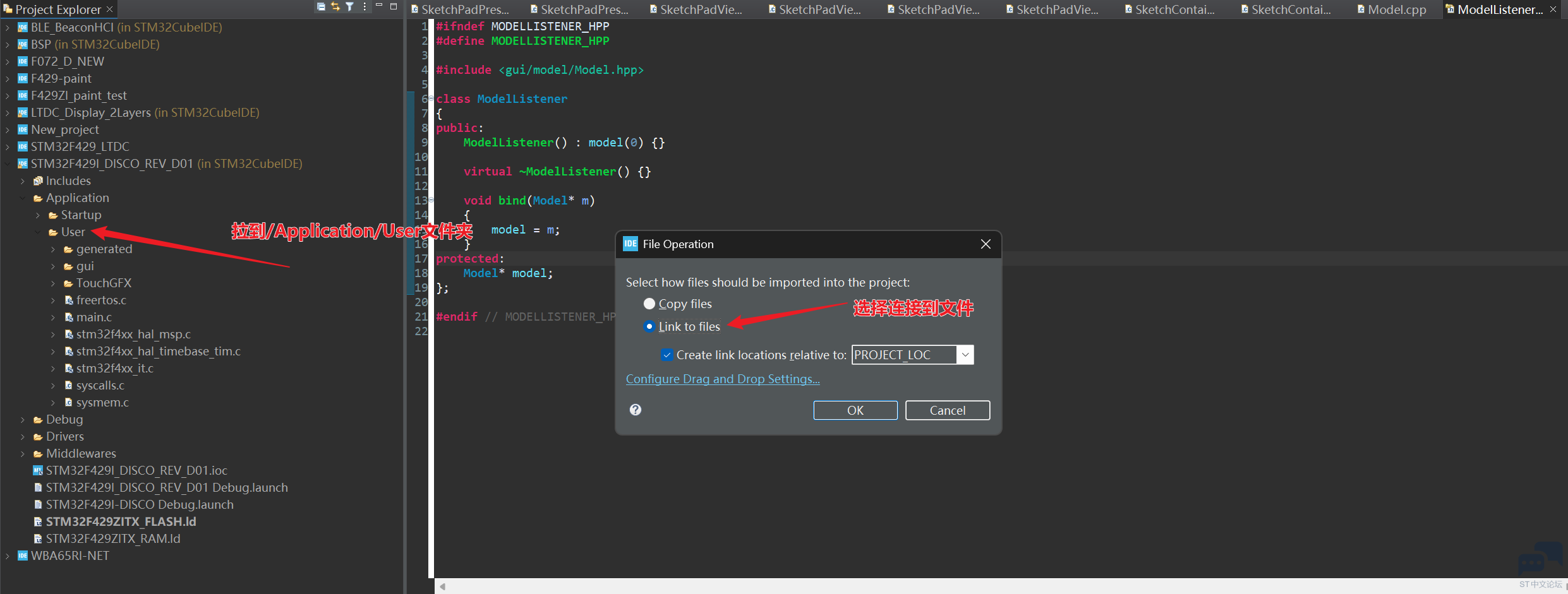Open Configure Drag and Drop Settings link

[x=722, y=379]
